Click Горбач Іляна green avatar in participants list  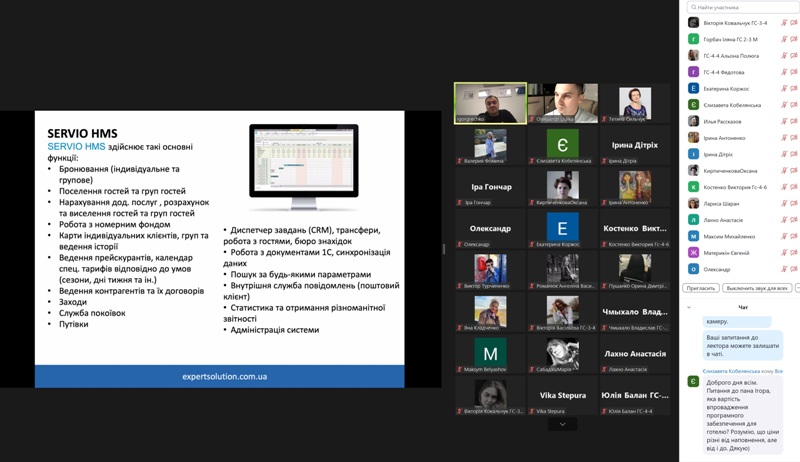pyautogui.click(x=693, y=39)
